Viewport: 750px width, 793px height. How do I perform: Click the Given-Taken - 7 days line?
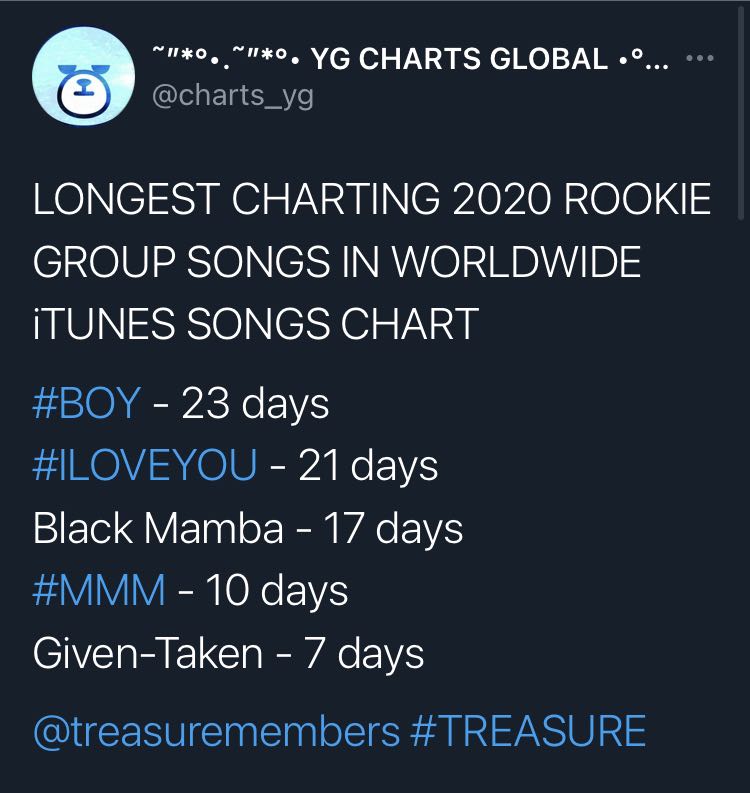tap(228, 653)
